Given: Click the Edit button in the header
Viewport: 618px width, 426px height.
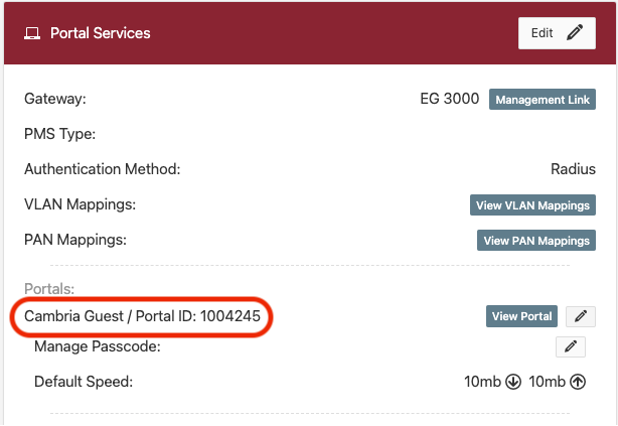Looking at the screenshot, I should click(x=556, y=33).
